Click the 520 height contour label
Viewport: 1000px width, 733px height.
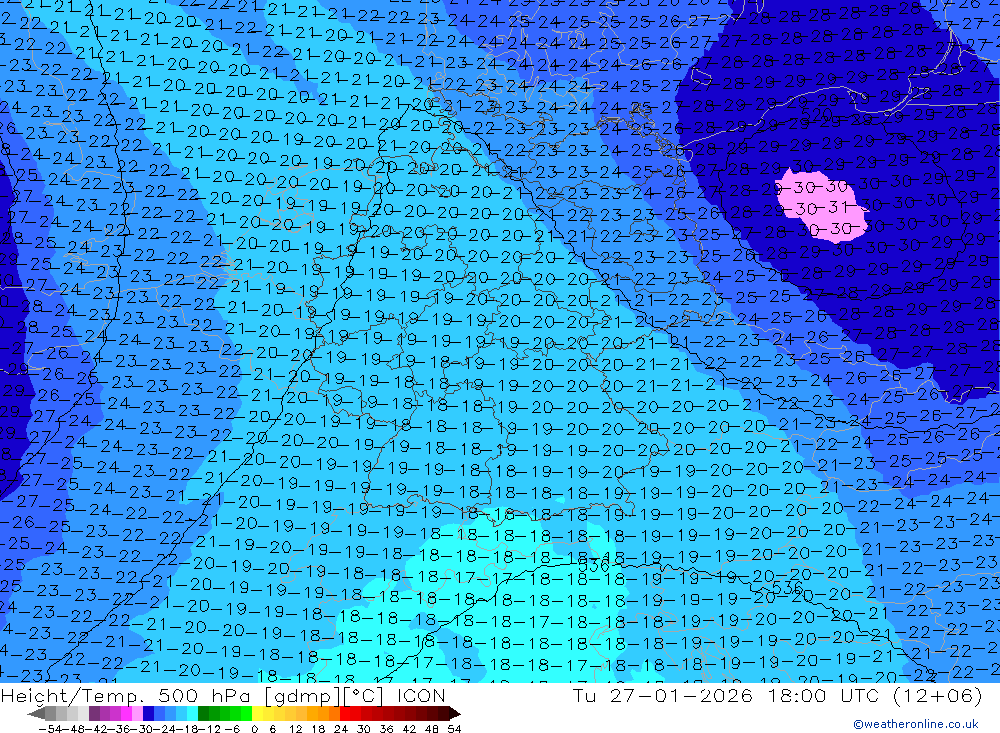[816, 115]
